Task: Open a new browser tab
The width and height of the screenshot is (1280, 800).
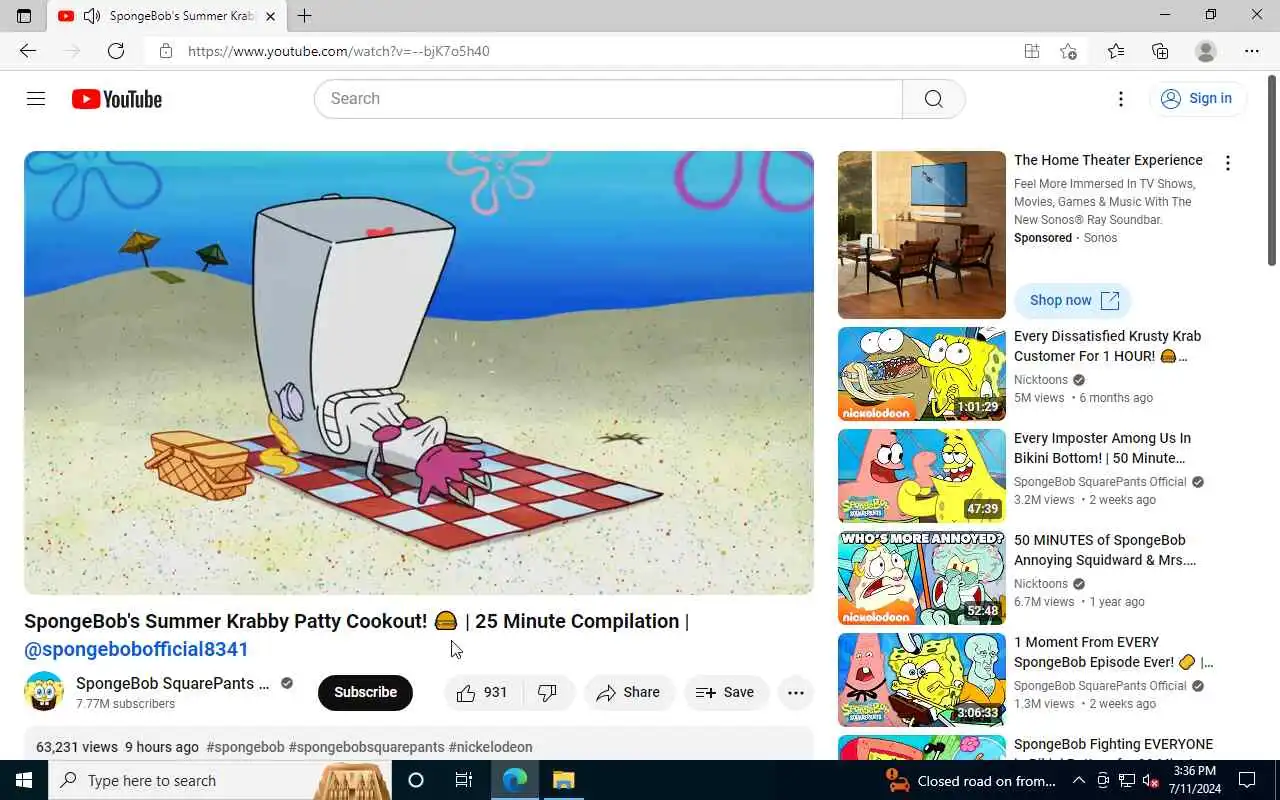Action: pyautogui.click(x=305, y=16)
